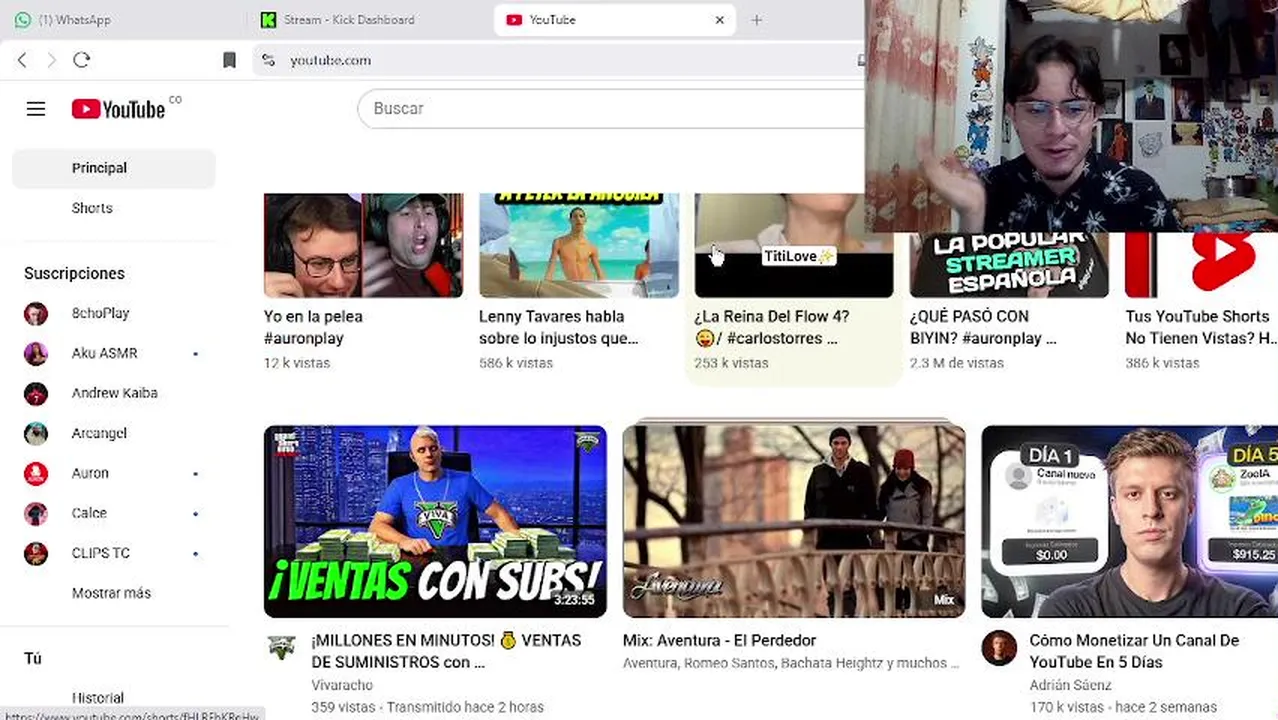
Task: Click Andrew Kaiba channel avatar
Action: point(36,393)
